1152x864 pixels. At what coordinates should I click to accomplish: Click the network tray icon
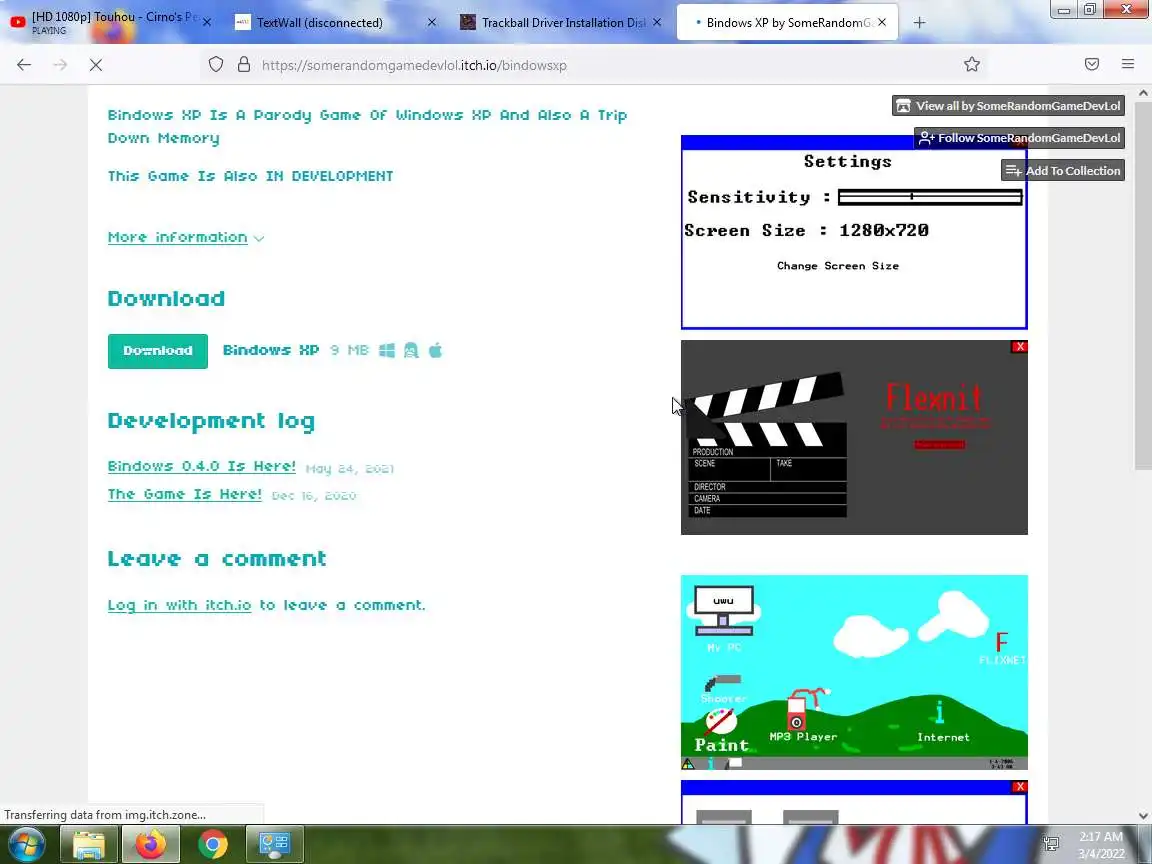(x=1052, y=844)
